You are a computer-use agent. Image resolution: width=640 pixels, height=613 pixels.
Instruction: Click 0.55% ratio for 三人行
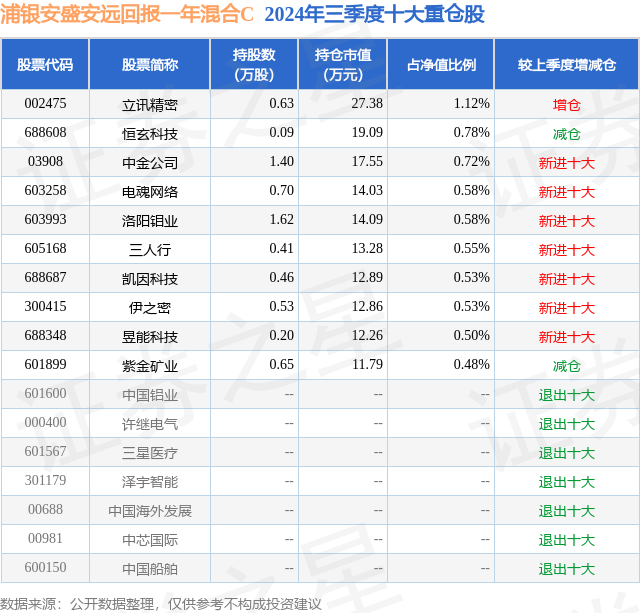coord(471,249)
